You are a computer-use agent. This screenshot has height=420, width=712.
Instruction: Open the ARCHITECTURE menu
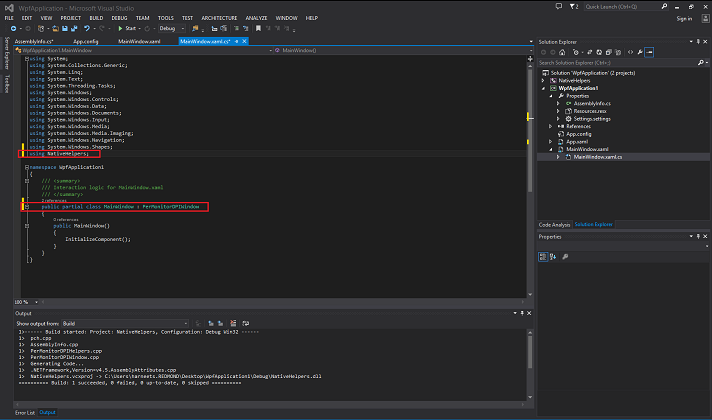(x=219, y=18)
